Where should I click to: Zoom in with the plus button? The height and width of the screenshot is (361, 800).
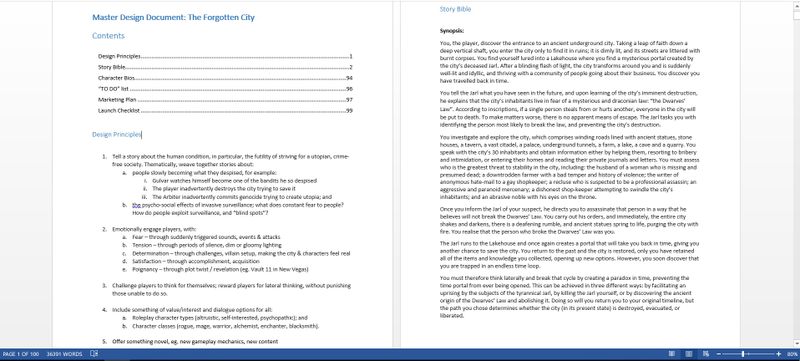coord(779,354)
